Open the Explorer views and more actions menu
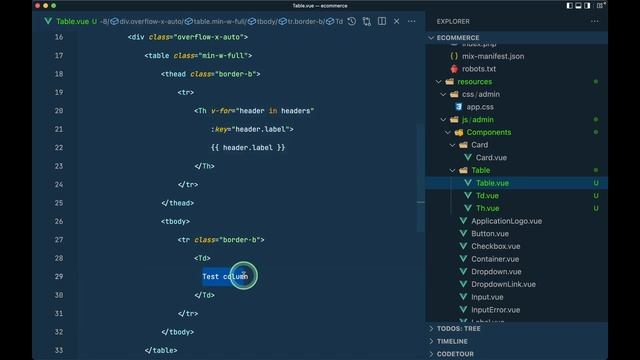The image size is (640, 360). (595, 21)
